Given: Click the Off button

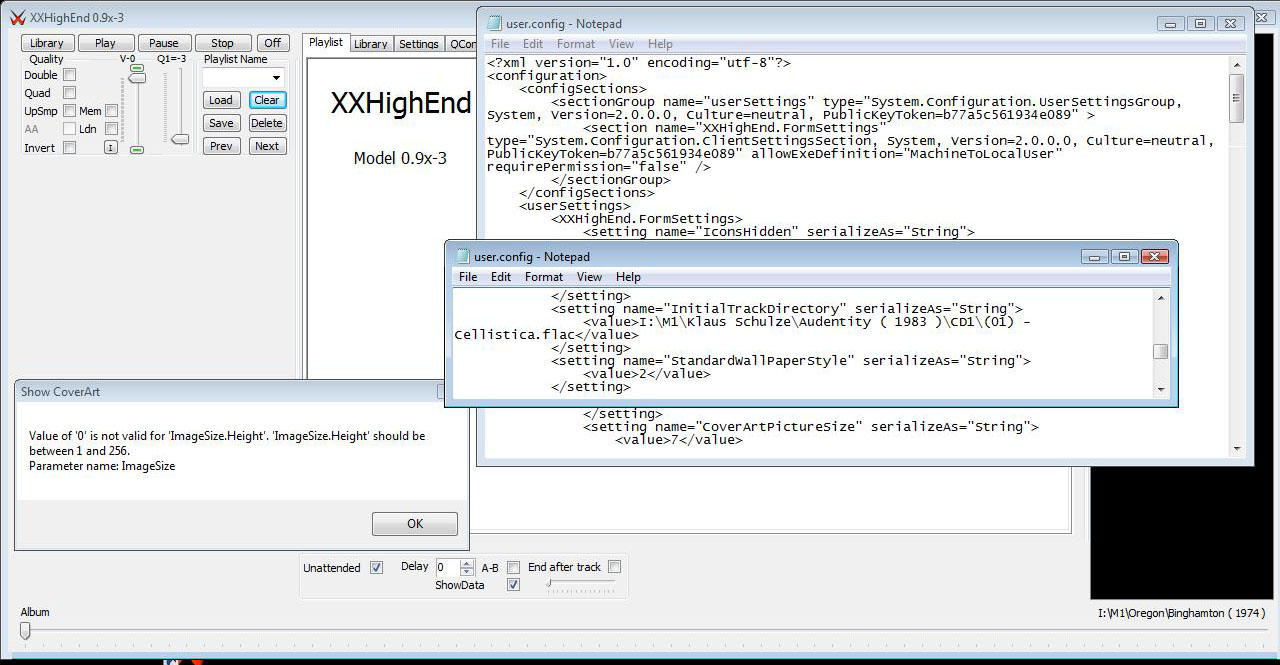Looking at the screenshot, I should pyautogui.click(x=272, y=43).
